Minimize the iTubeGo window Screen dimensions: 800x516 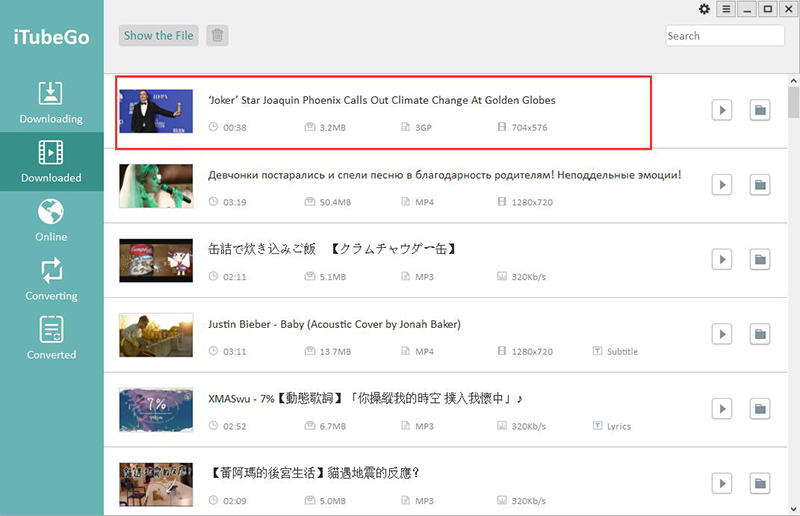click(747, 9)
